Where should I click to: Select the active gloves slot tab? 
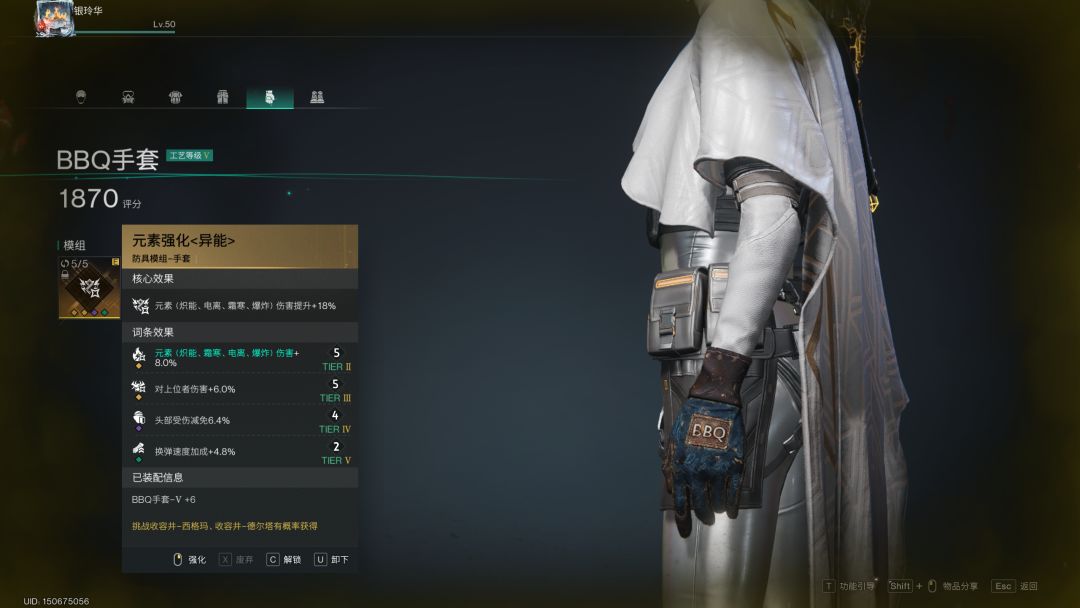pos(270,97)
